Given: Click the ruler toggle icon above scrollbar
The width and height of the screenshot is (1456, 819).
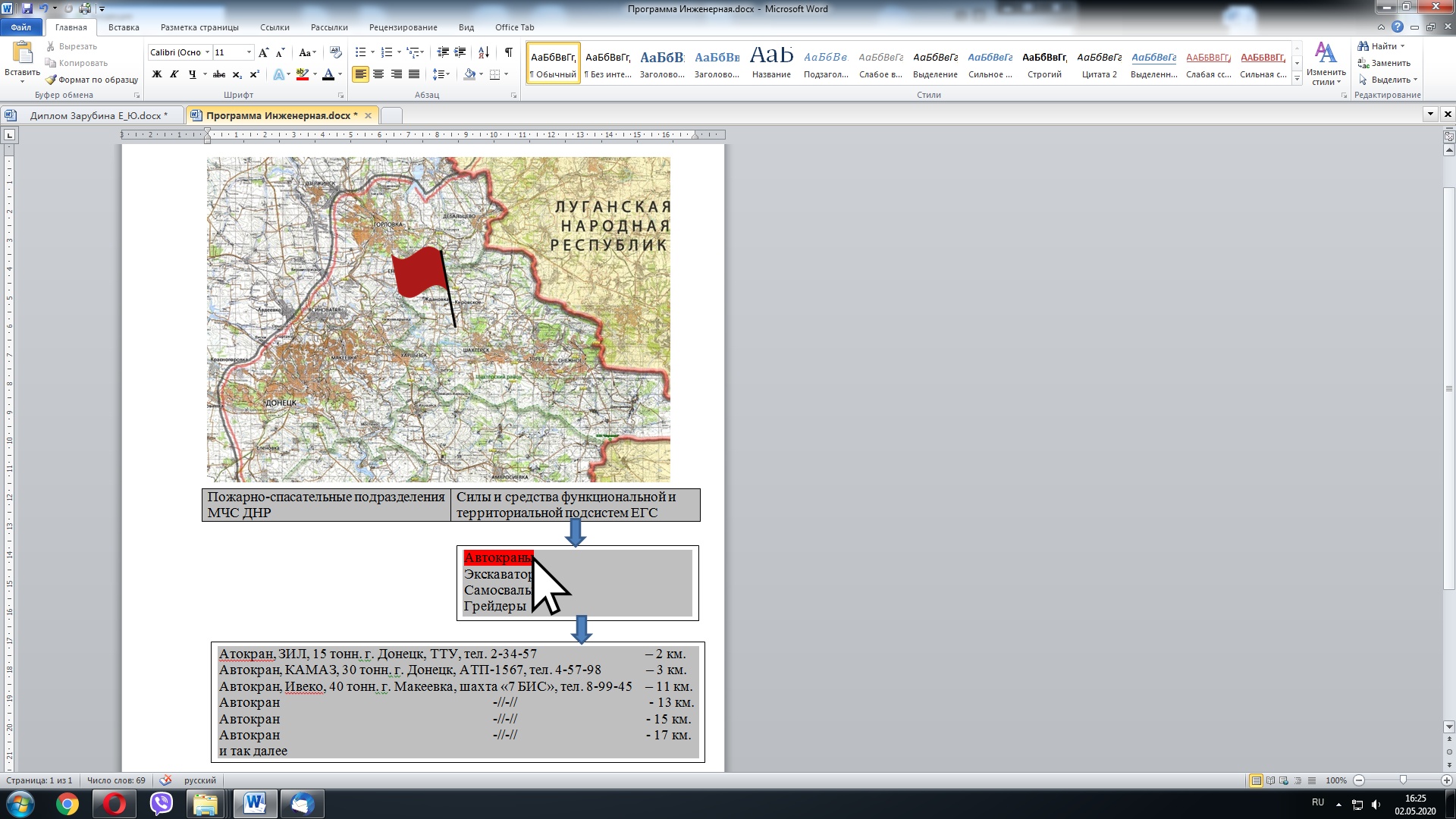Looking at the screenshot, I should [1449, 137].
